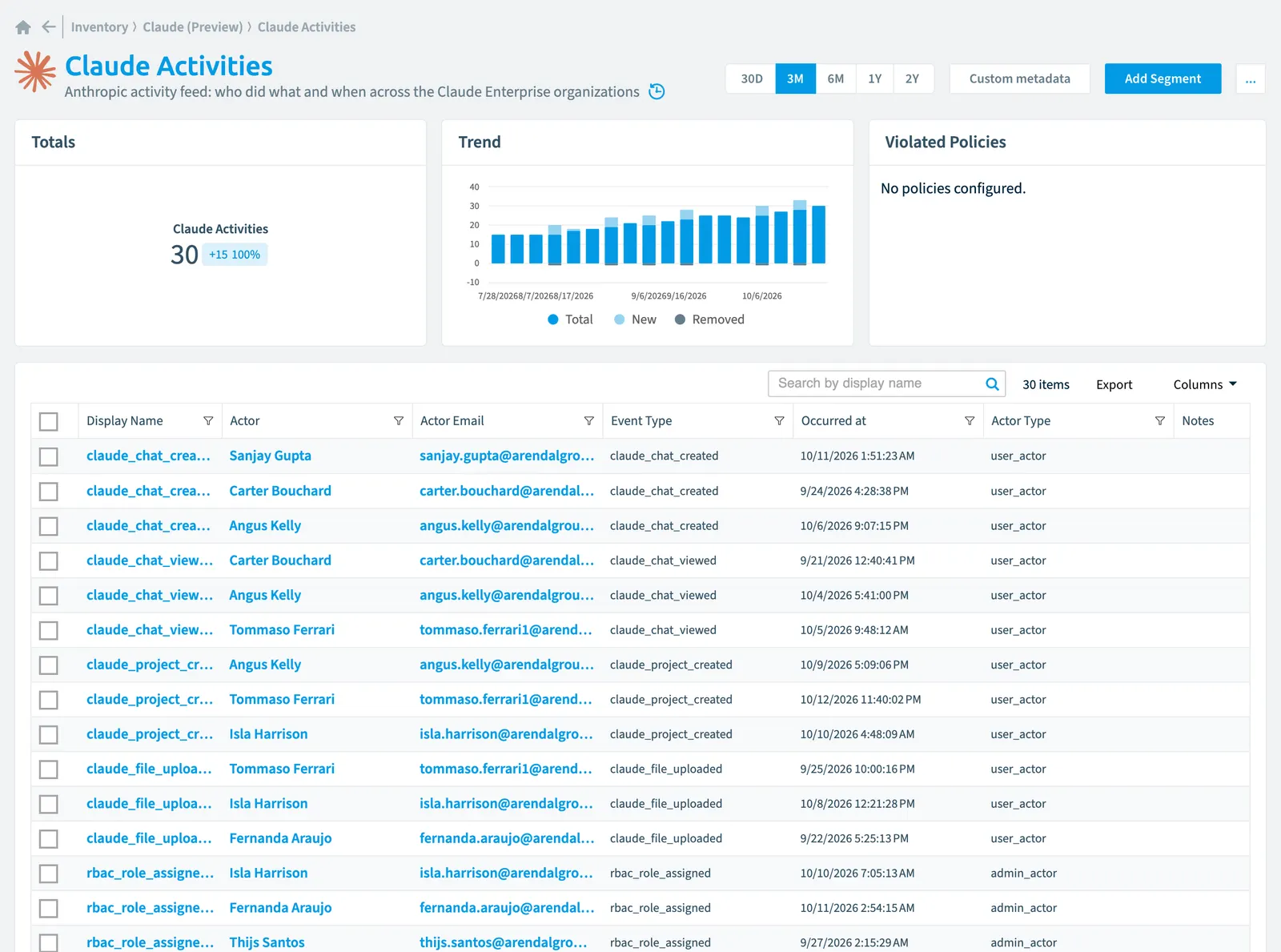
Task: Click the Claude starburst logo
Action: (35, 71)
